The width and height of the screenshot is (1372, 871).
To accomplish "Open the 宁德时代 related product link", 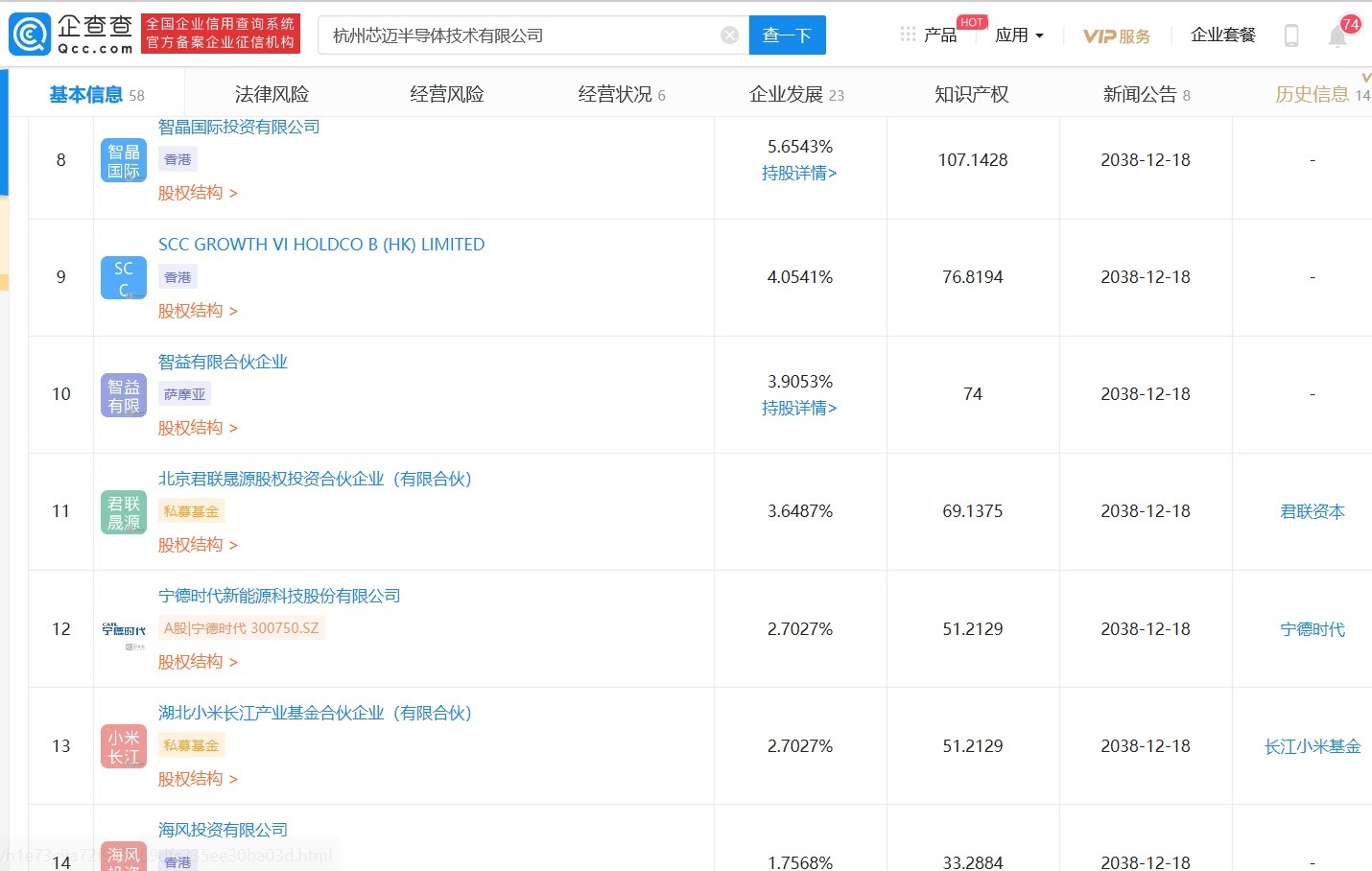I will tap(1313, 629).
